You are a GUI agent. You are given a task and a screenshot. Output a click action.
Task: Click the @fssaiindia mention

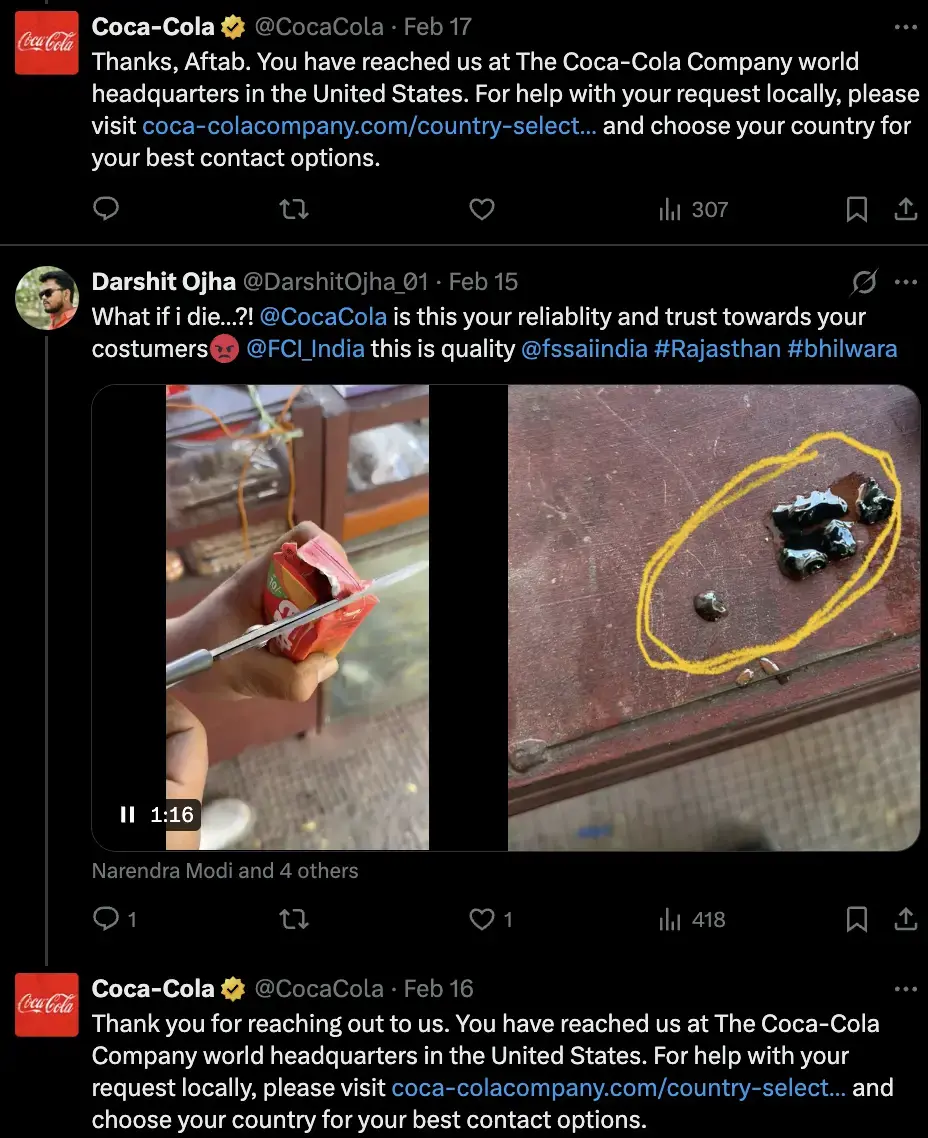(584, 349)
